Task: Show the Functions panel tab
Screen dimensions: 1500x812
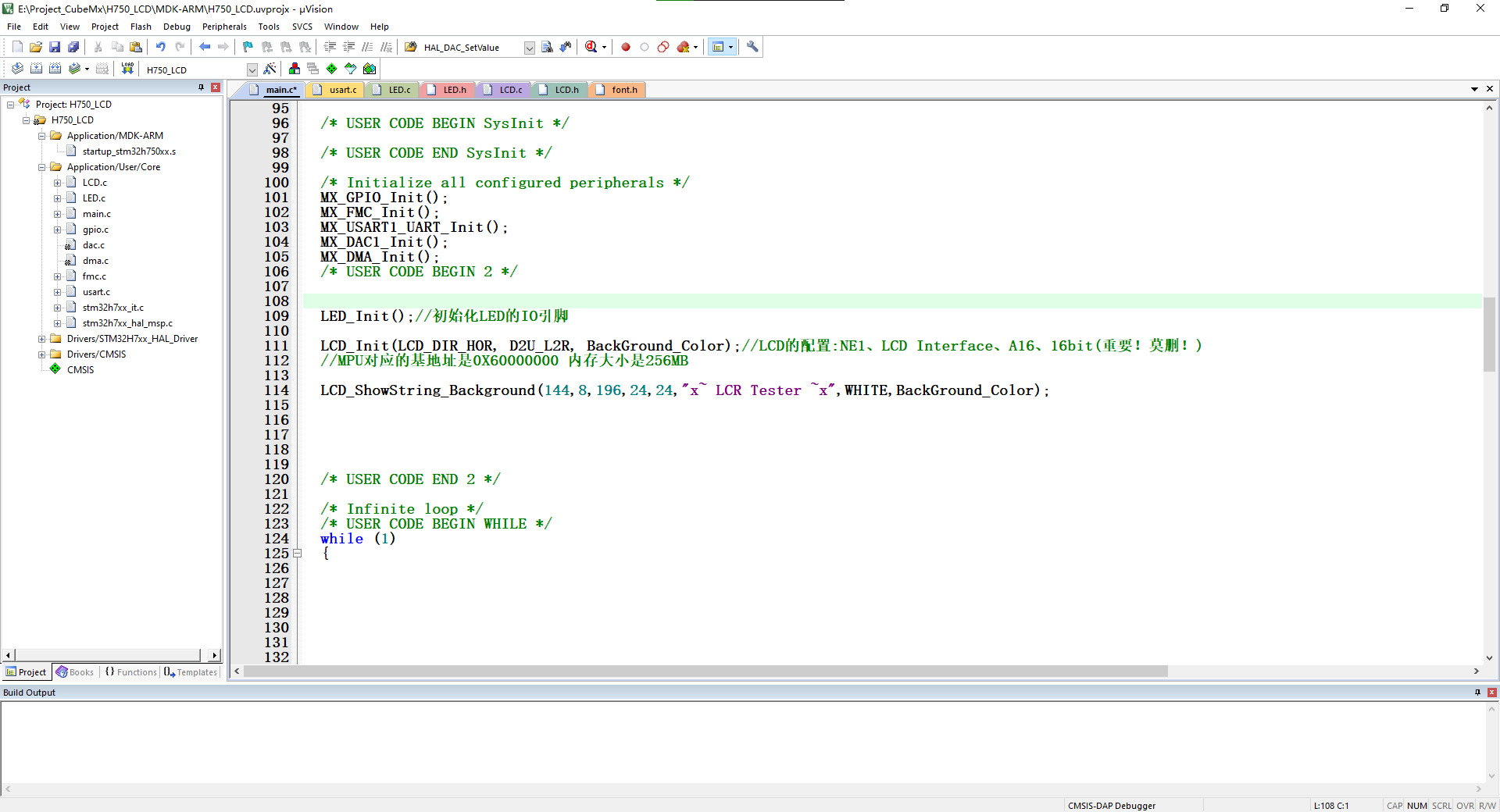Action: pos(130,672)
